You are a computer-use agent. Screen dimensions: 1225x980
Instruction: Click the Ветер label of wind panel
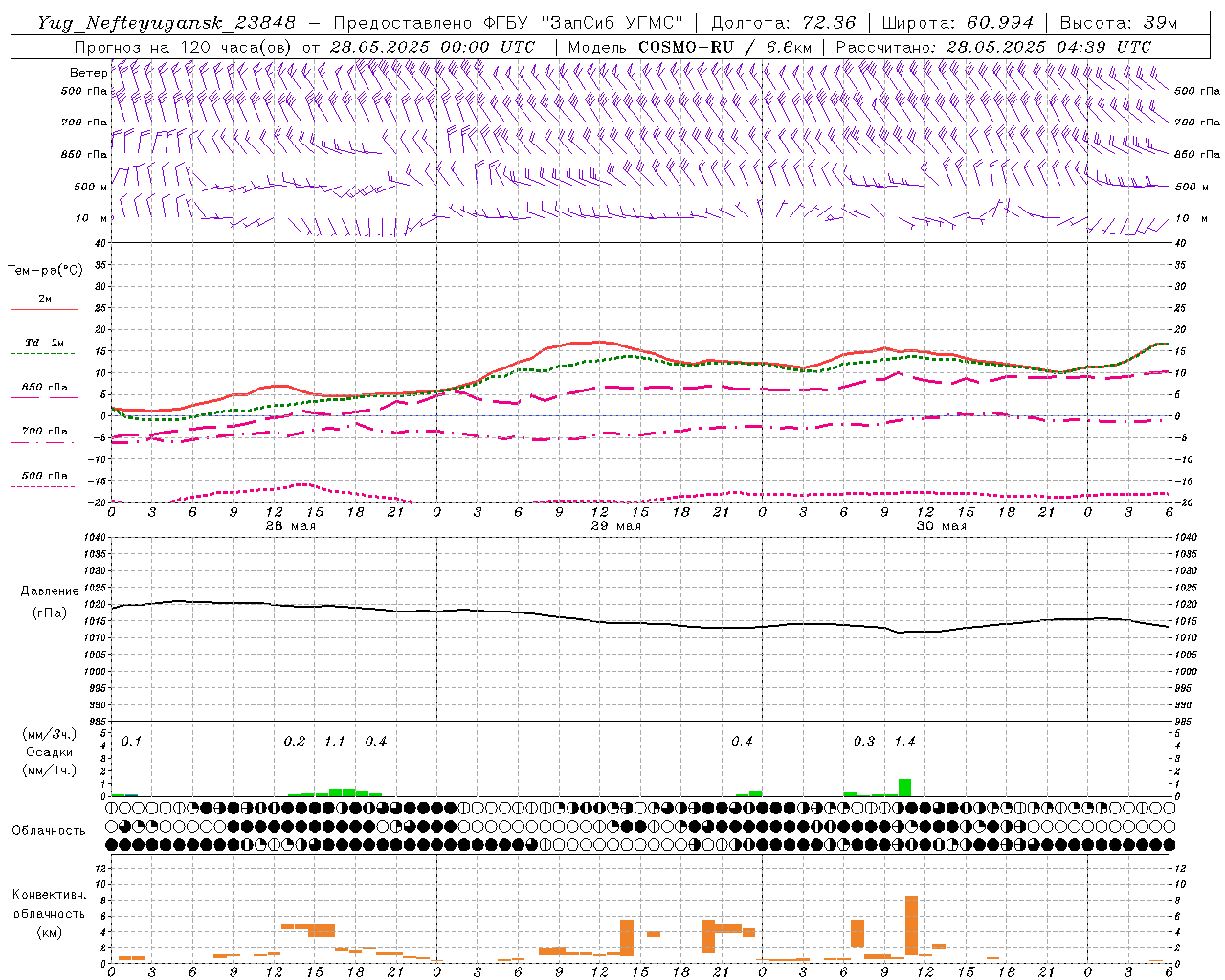(89, 73)
